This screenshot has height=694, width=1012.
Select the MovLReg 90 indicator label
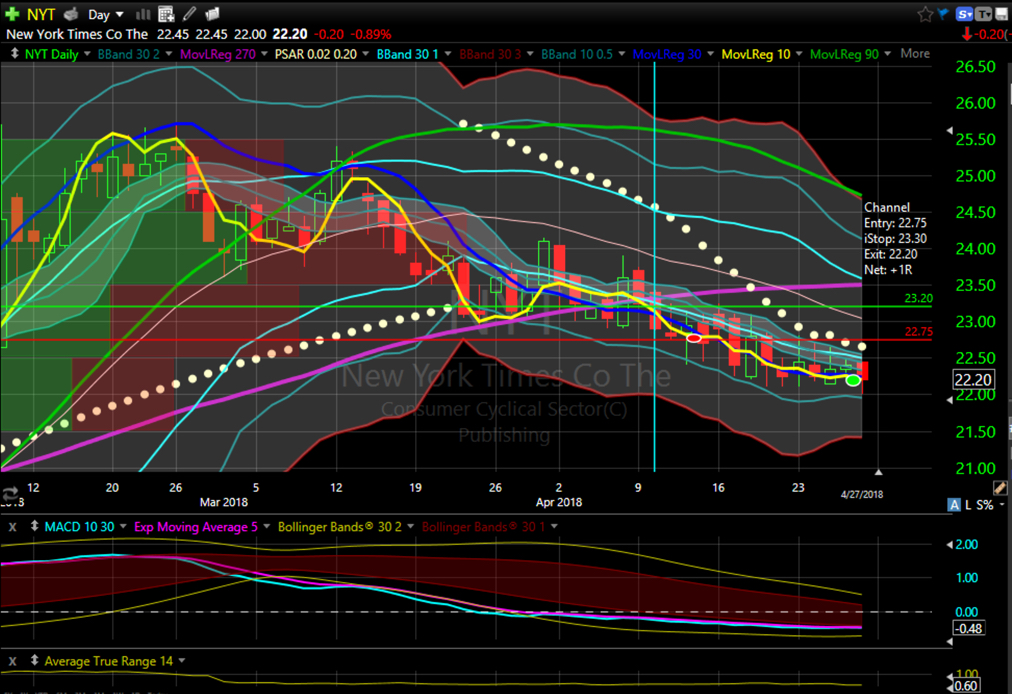point(844,54)
